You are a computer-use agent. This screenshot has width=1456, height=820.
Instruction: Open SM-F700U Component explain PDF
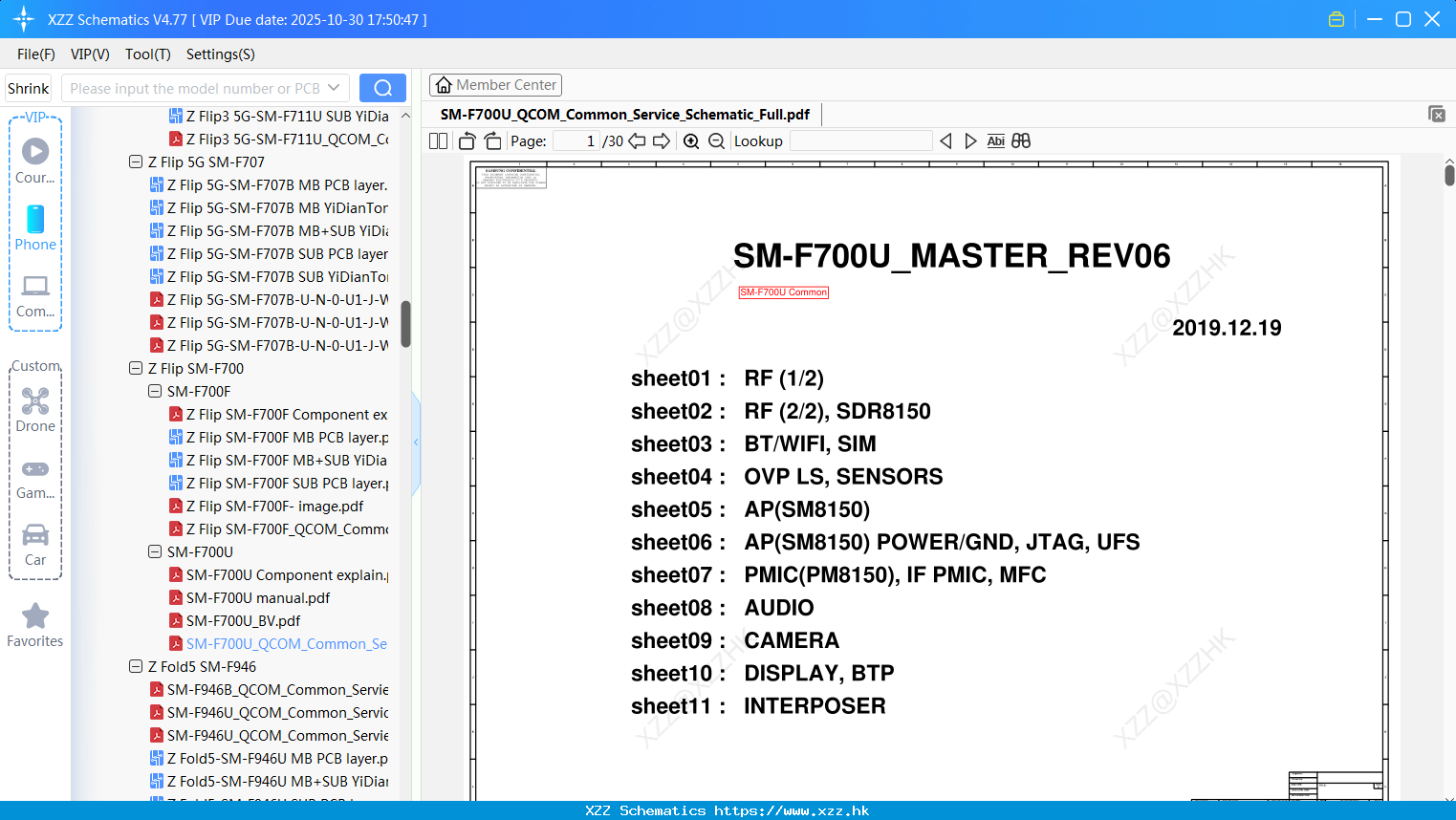[279, 574]
